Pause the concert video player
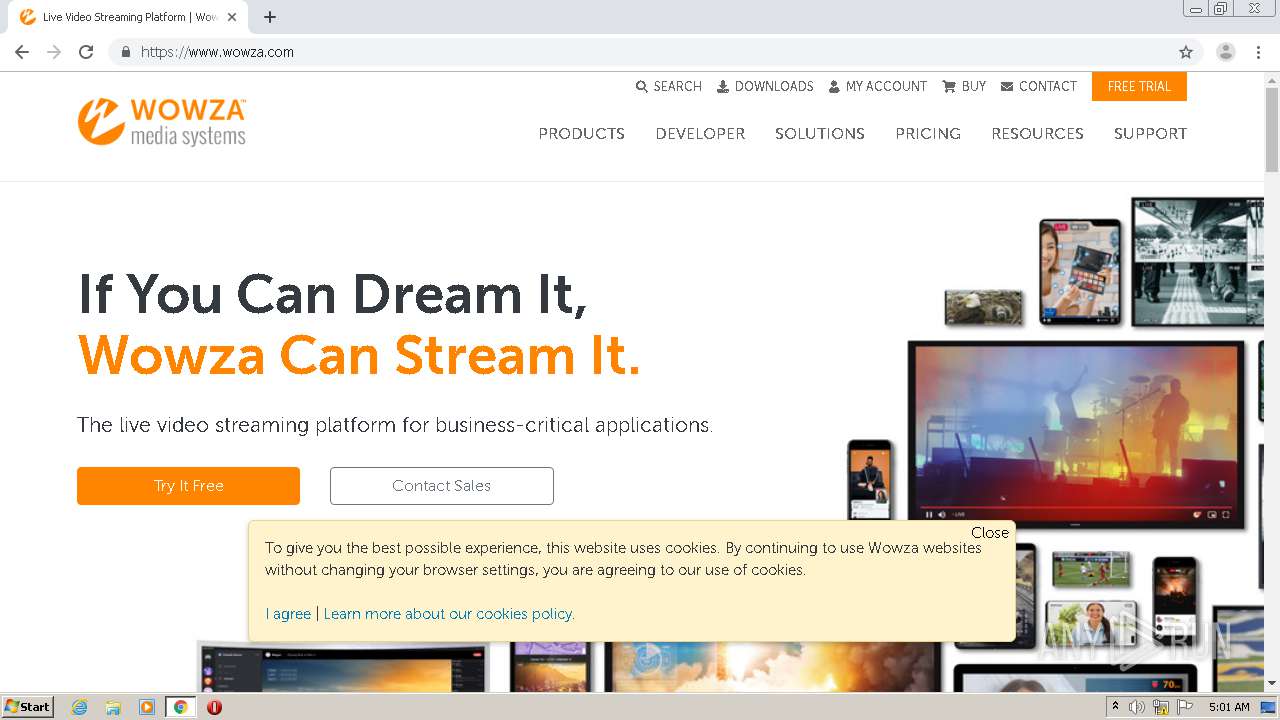The image size is (1280, 720). 929,514
